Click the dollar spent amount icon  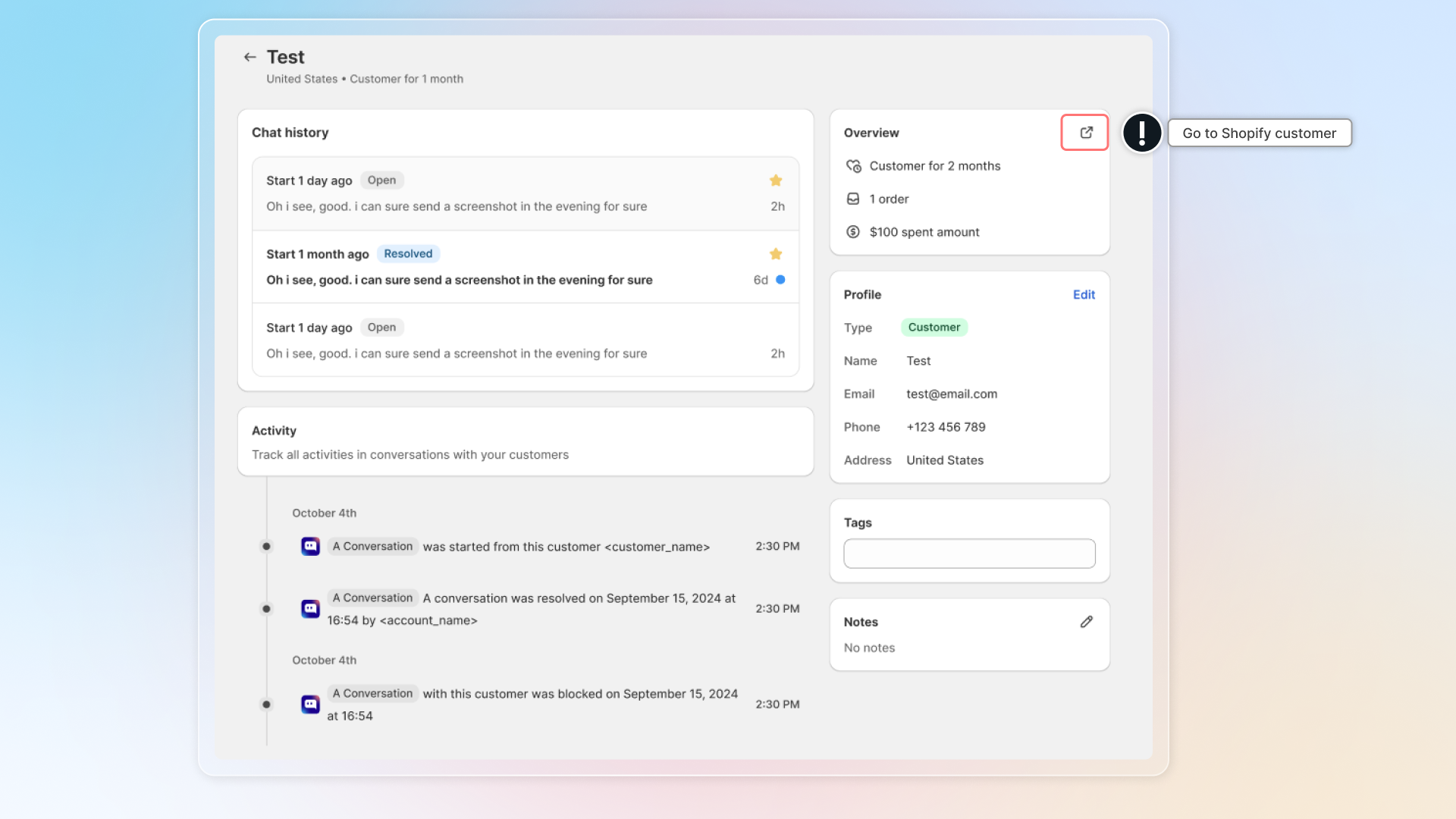click(853, 232)
